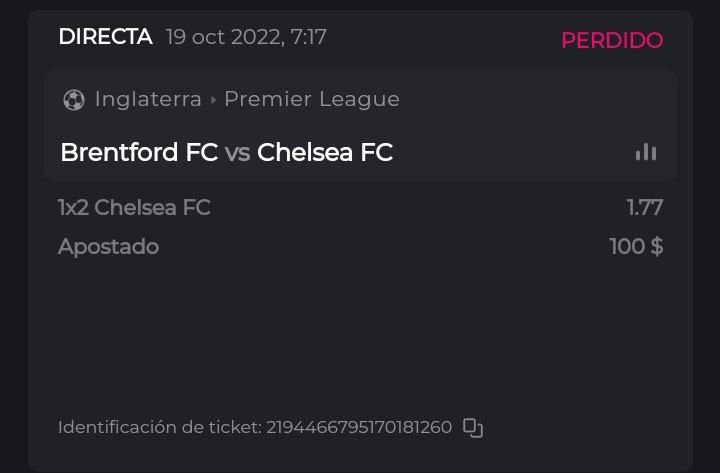Select the 1x2 Chelsea FC selection row
The image size is (720, 473).
[134, 208]
